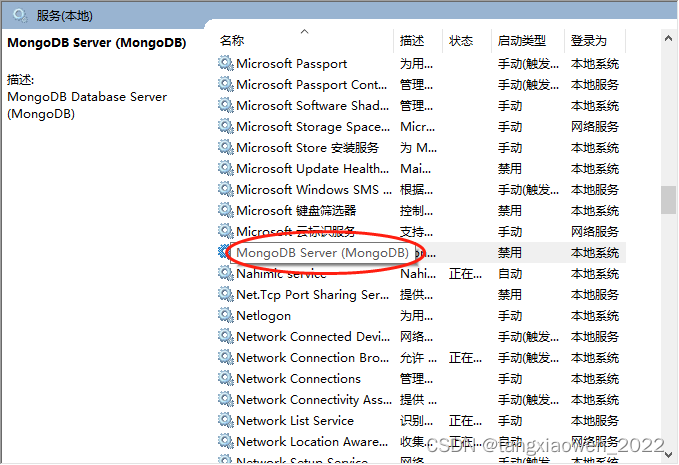The width and height of the screenshot is (679, 465).
Task: Select Network Connected Devi... service name
Action: click(x=313, y=336)
